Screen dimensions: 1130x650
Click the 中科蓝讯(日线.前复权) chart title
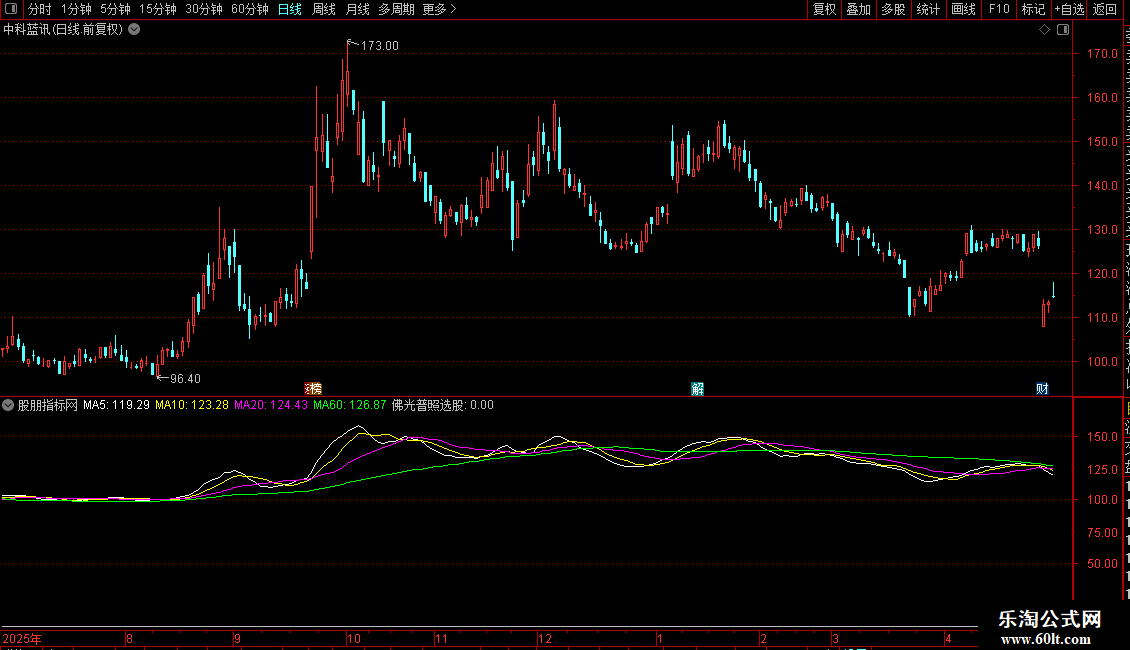point(63,30)
